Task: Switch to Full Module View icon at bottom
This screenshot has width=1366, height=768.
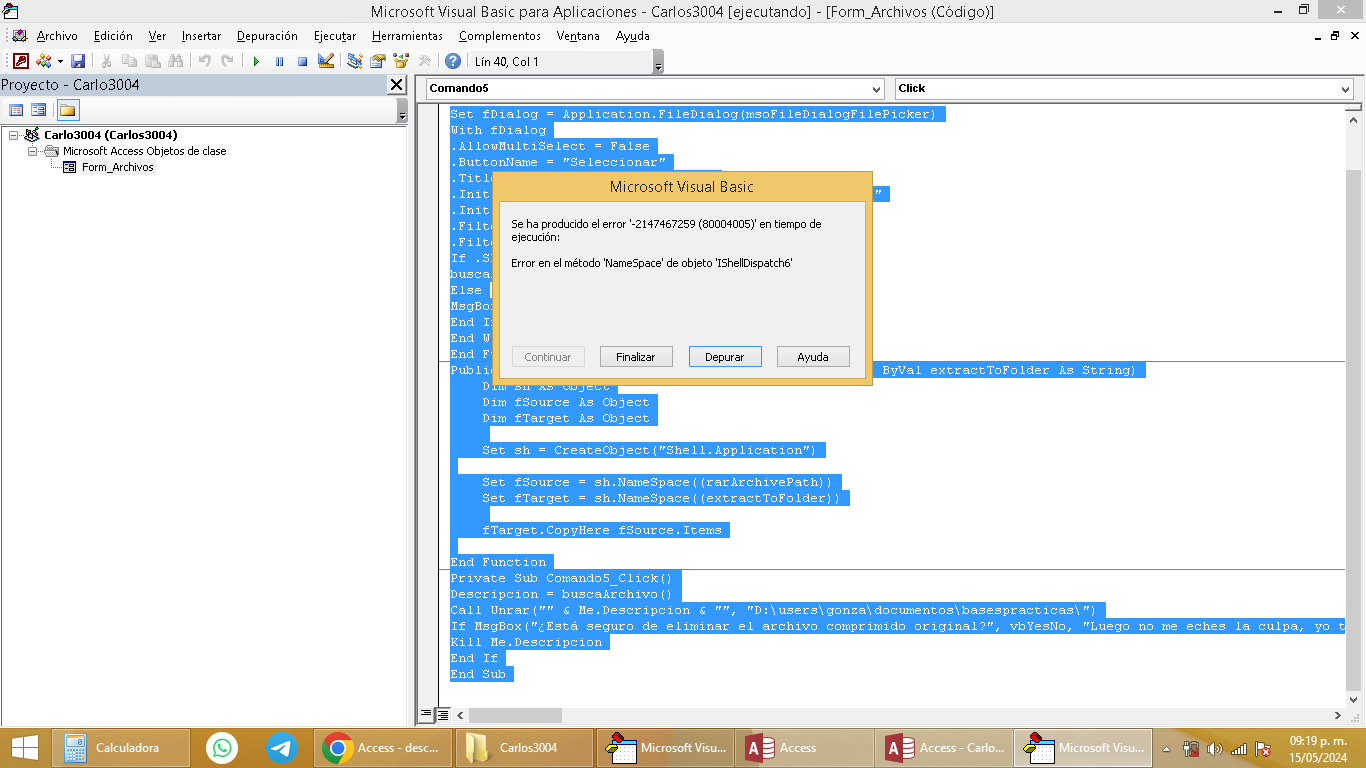Action: click(x=442, y=715)
